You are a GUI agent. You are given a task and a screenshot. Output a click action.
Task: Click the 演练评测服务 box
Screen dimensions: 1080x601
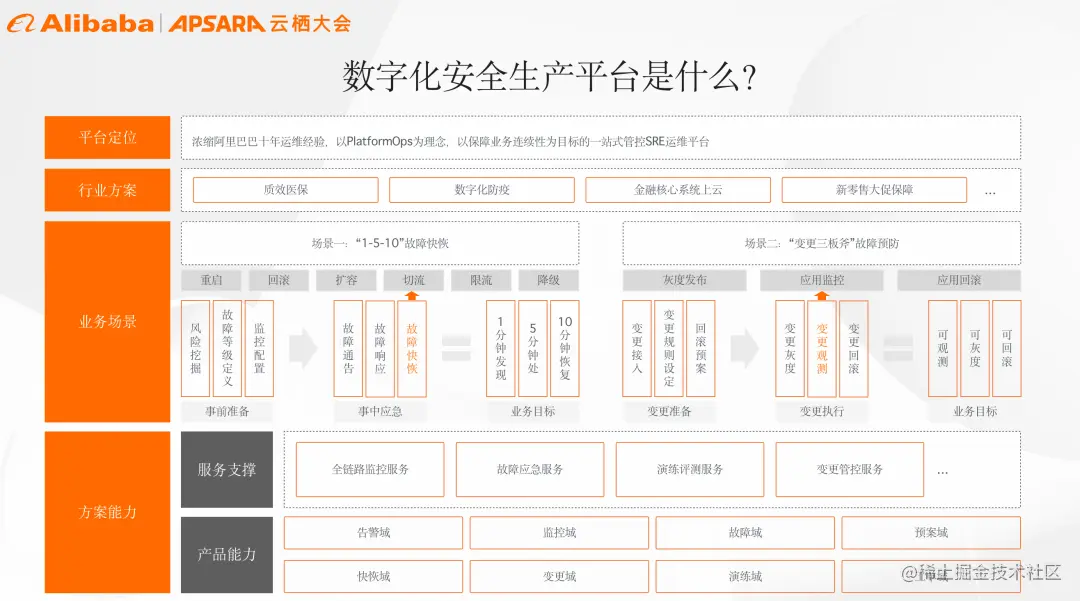point(689,470)
